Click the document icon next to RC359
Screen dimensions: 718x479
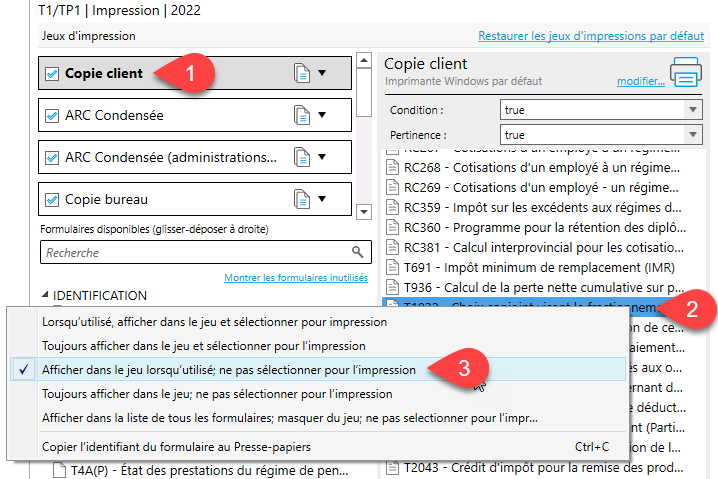[392, 207]
